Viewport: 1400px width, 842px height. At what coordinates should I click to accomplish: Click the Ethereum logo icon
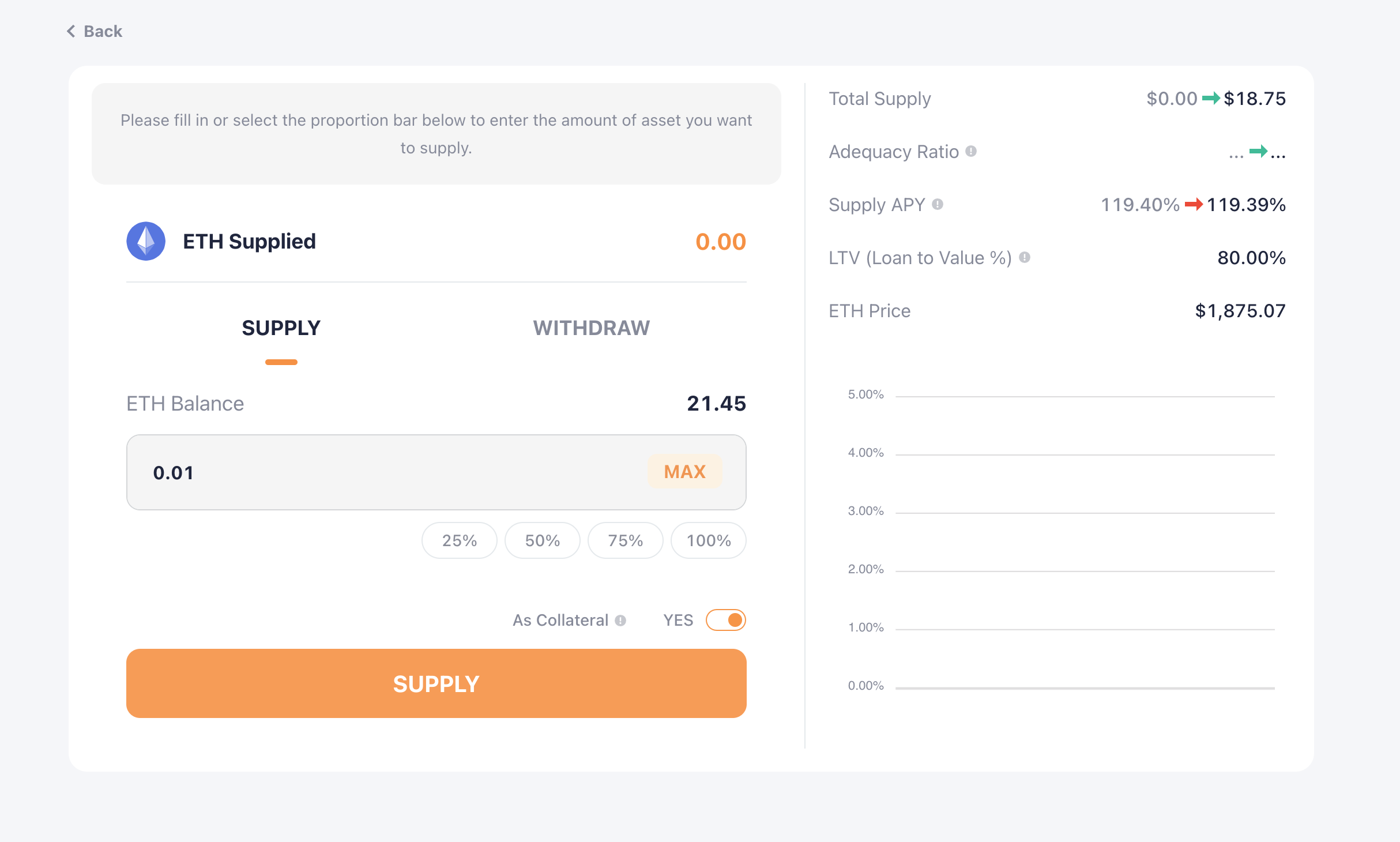(146, 241)
